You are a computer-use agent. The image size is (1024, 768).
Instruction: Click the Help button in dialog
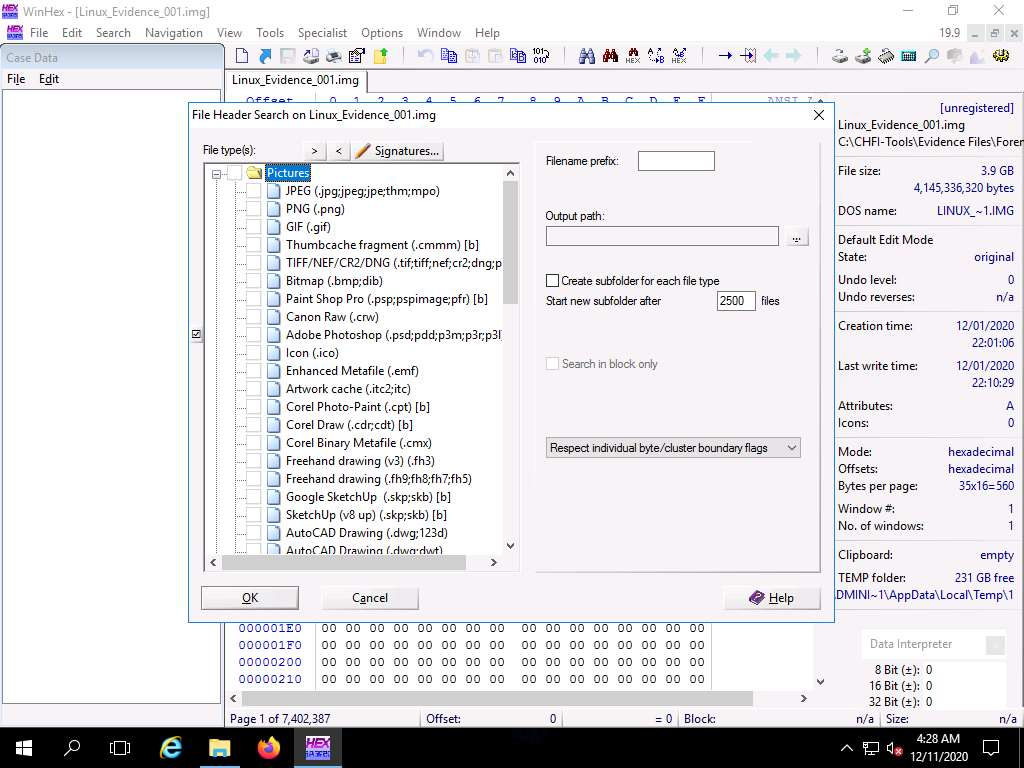pyautogui.click(x=772, y=598)
